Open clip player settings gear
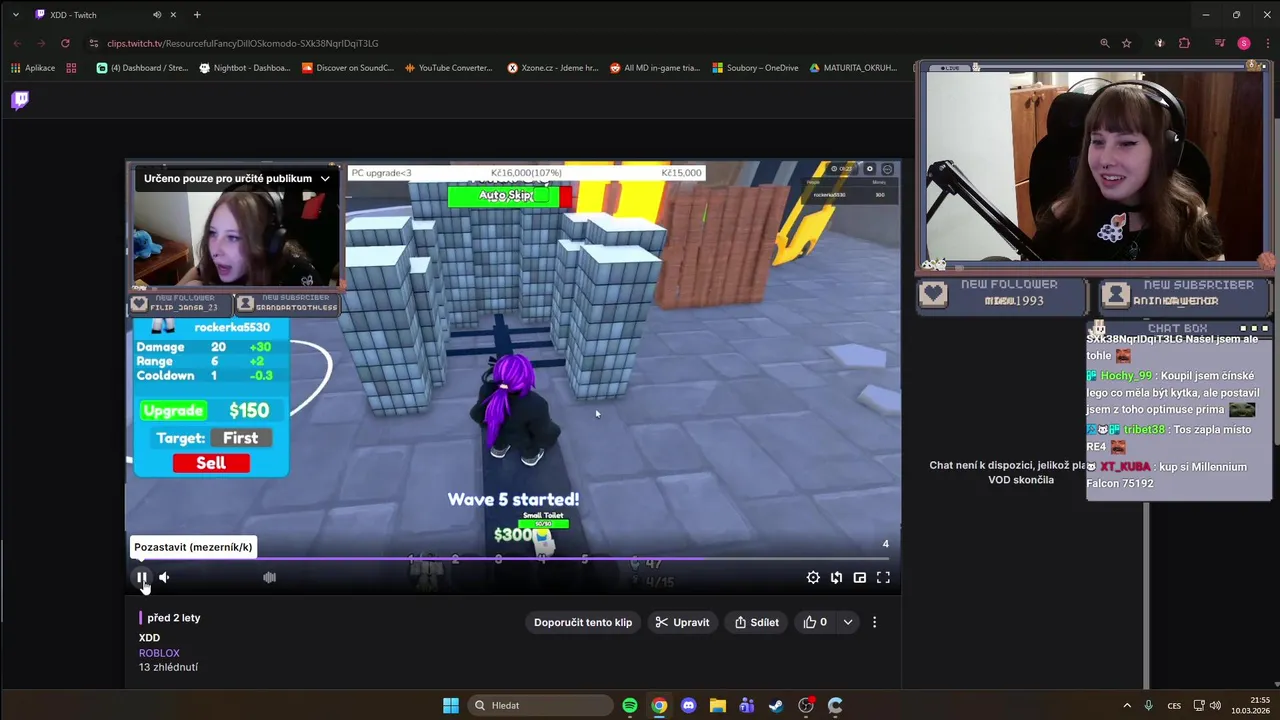The height and width of the screenshot is (720, 1280). [813, 577]
